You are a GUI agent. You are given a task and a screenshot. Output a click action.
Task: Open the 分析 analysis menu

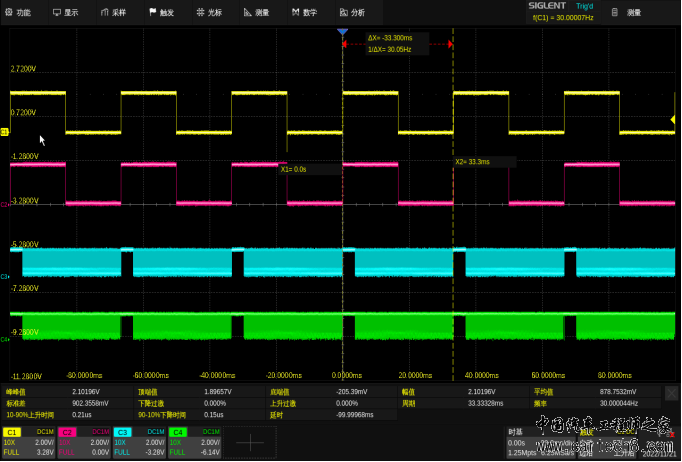[353, 12]
